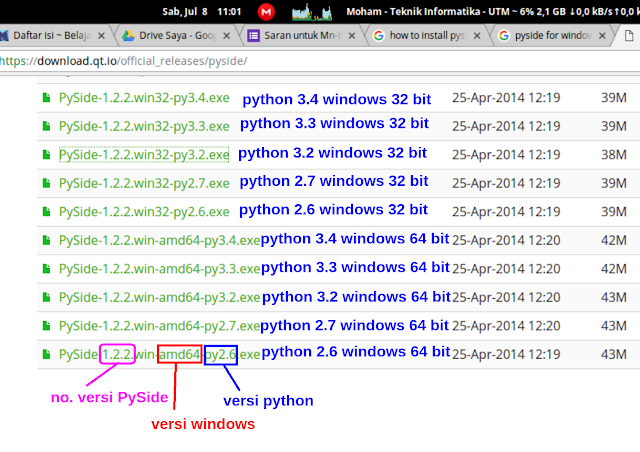Click '25-Apr-2014 12:19' in win32-py2.7 row
The image size is (640, 452).
pyautogui.click(x=506, y=183)
